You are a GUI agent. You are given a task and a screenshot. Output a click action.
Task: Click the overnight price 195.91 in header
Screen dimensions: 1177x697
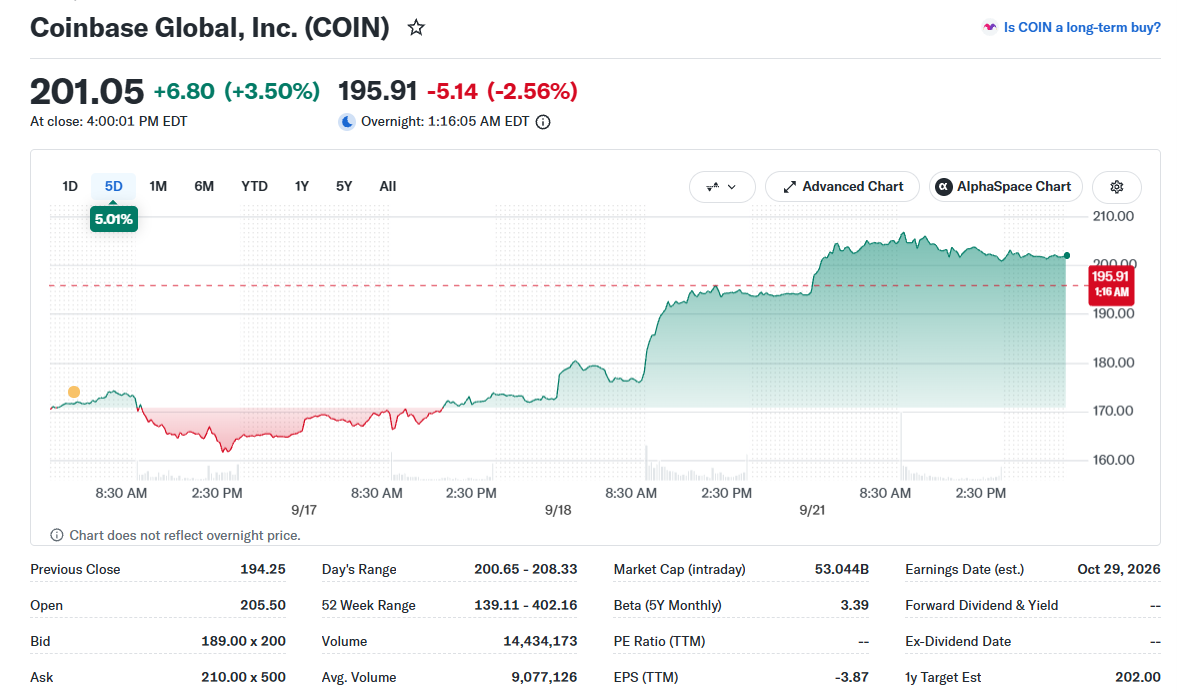pos(378,91)
